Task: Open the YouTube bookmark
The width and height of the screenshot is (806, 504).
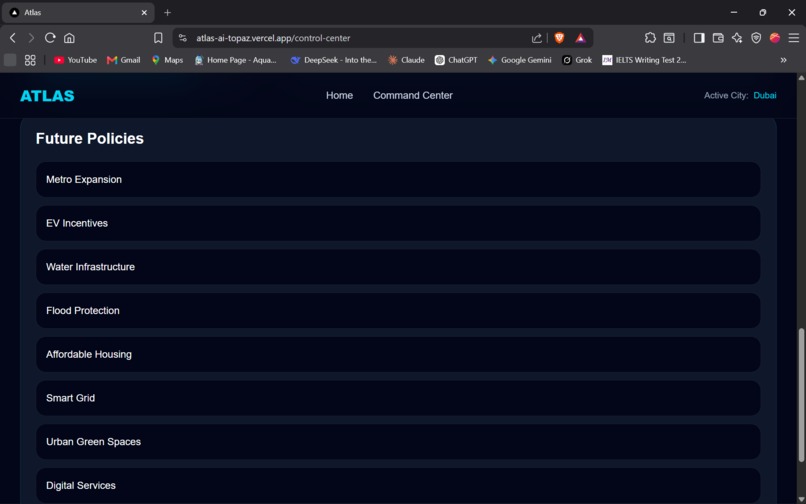Action: tap(75, 60)
